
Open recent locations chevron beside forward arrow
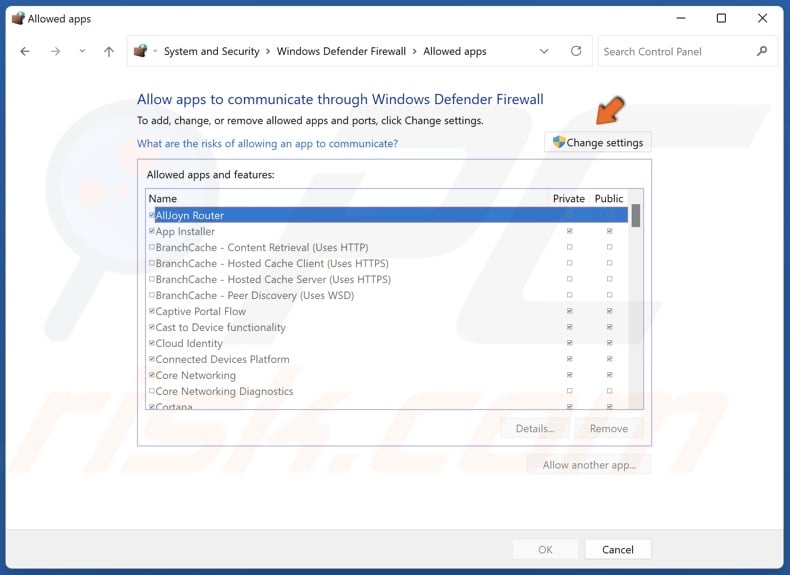82,51
